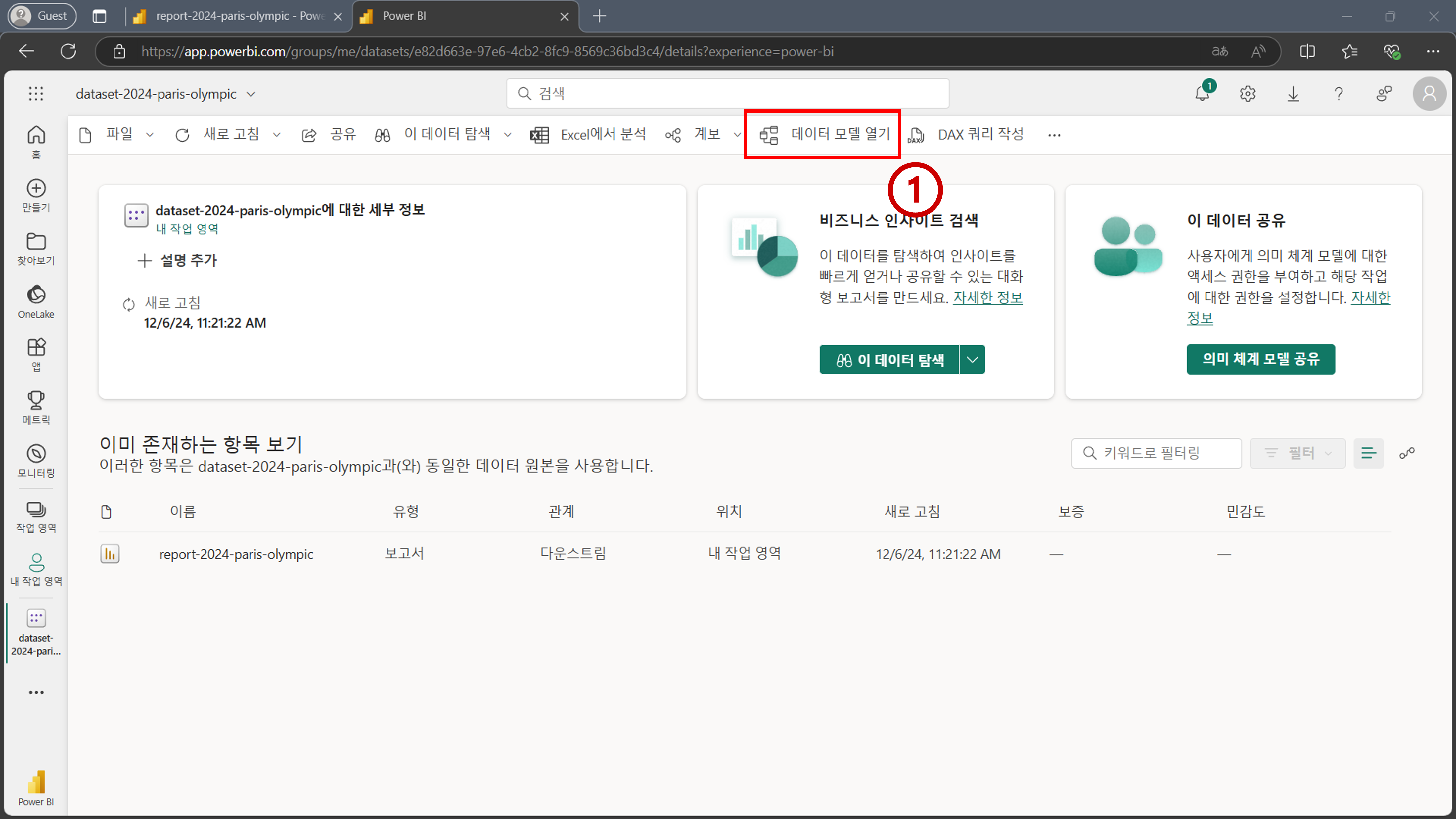The image size is (1456, 819).
Task: Open notifications bell
Action: [x=1203, y=93]
